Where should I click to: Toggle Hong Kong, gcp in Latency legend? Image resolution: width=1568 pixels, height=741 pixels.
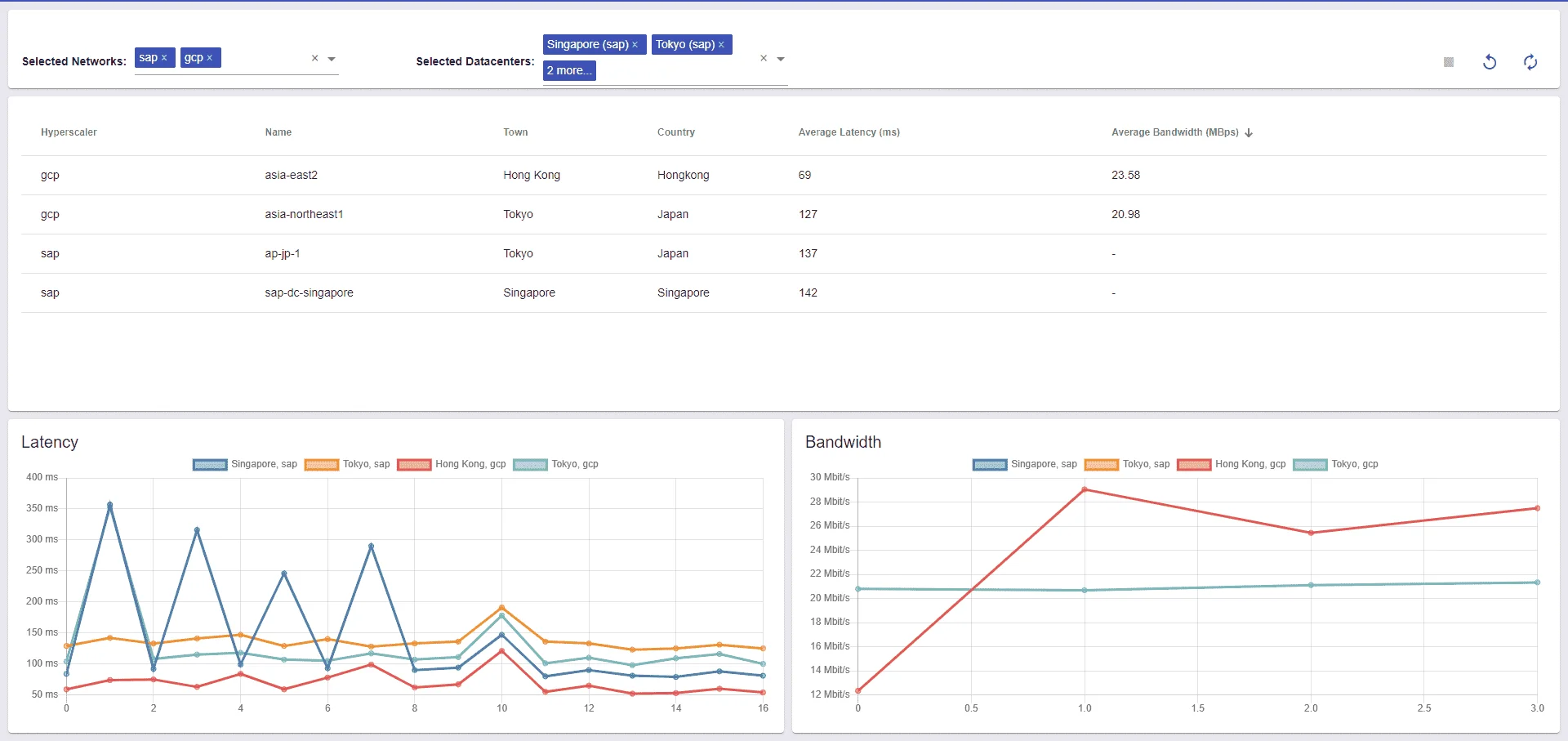click(x=452, y=464)
